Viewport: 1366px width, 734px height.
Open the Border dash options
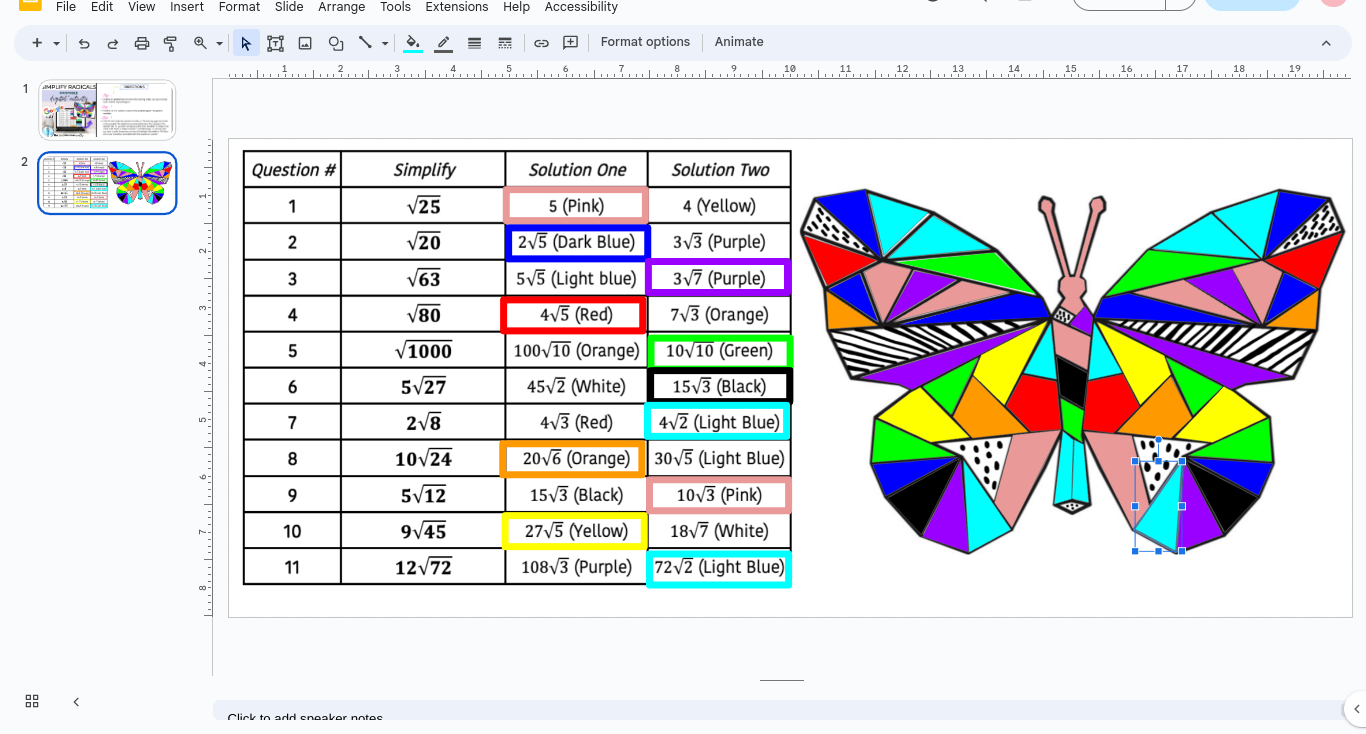(x=505, y=43)
